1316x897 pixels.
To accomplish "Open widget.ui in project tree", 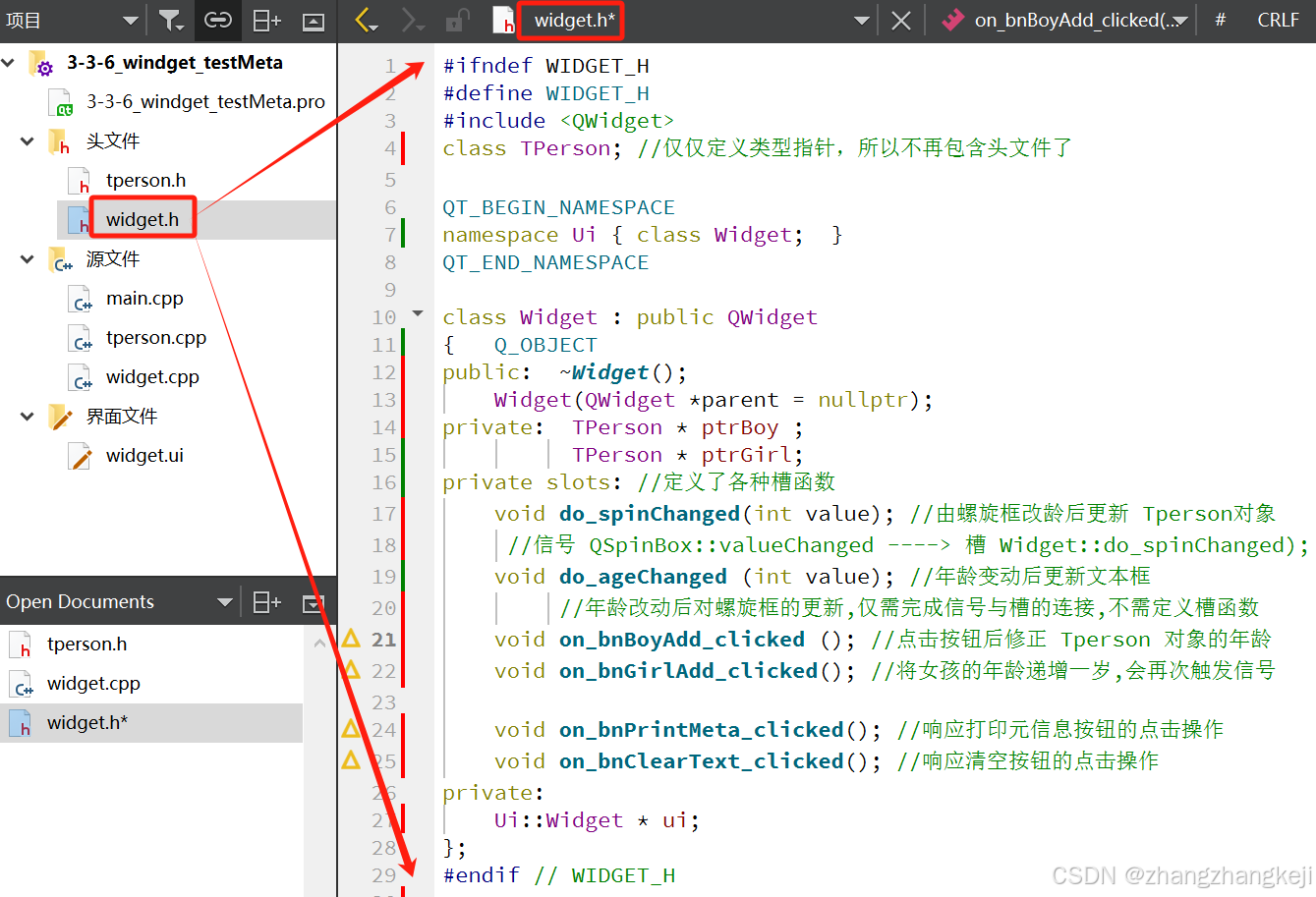I will tap(144, 456).
